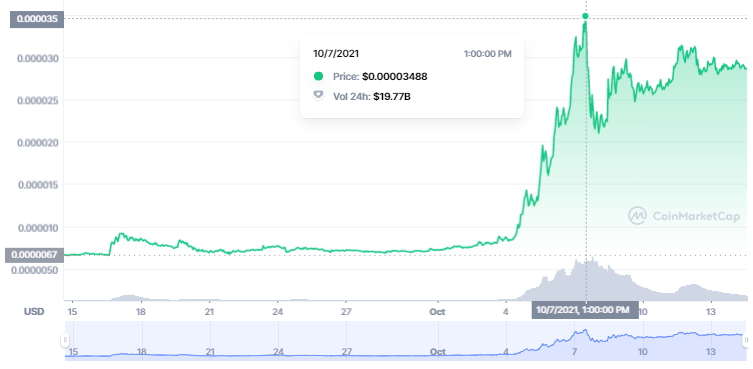Click the tooltip price $0.00003488
This screenshot has height=369, width=753.
(395, 76)
